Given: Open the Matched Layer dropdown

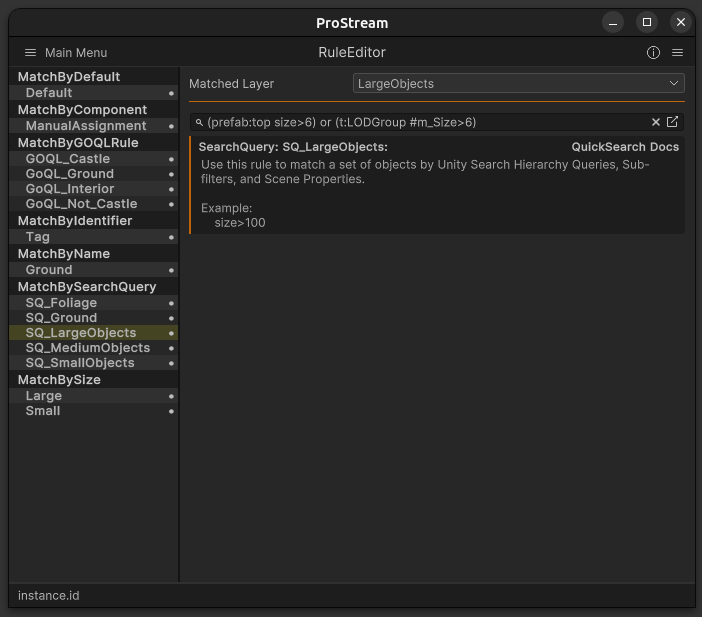Looking at the screenshot, I should [518, 83].
